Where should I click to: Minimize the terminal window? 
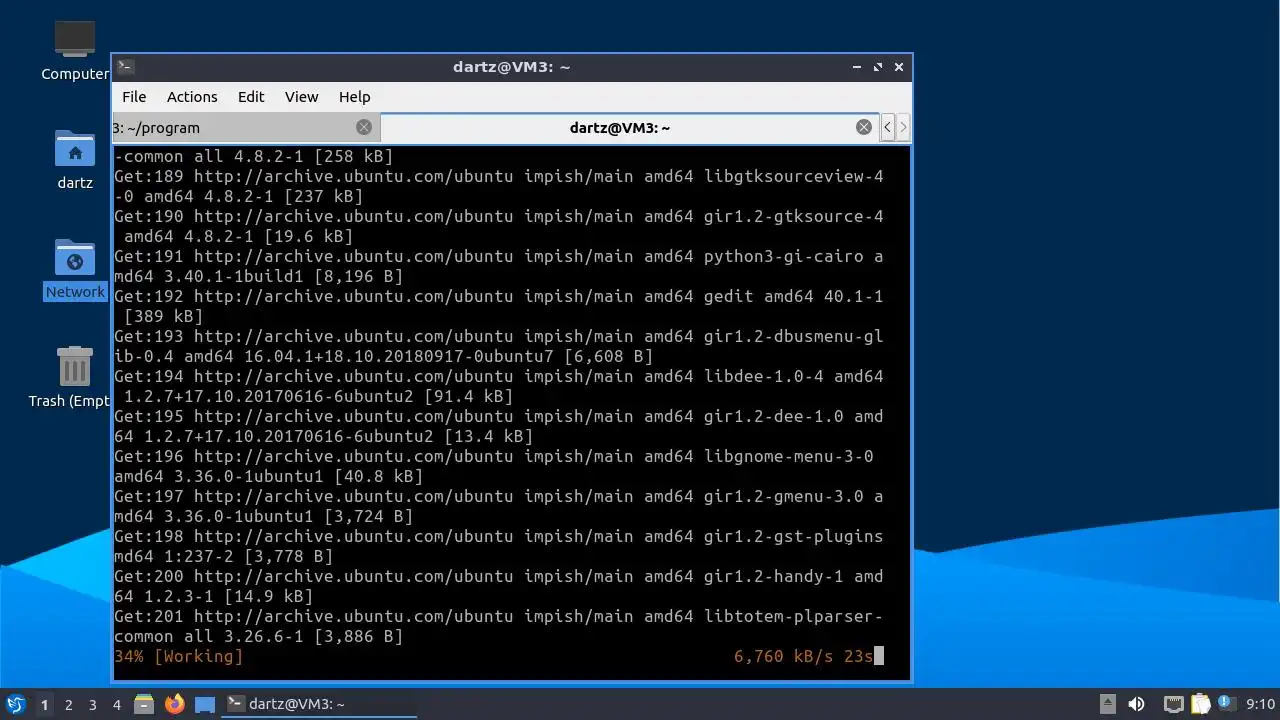point(857,67)
